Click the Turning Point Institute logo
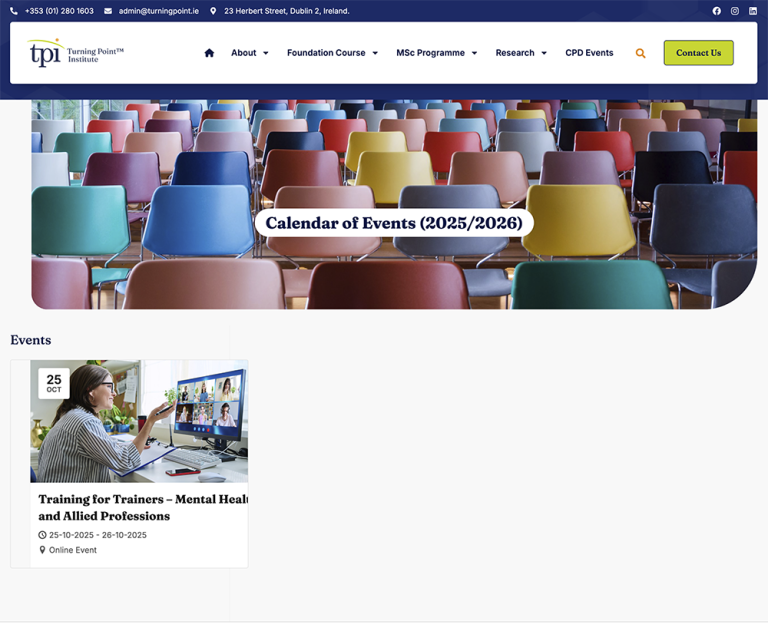Image resolution: width=768 pixels, height=631 pixels. click(76, 53)
